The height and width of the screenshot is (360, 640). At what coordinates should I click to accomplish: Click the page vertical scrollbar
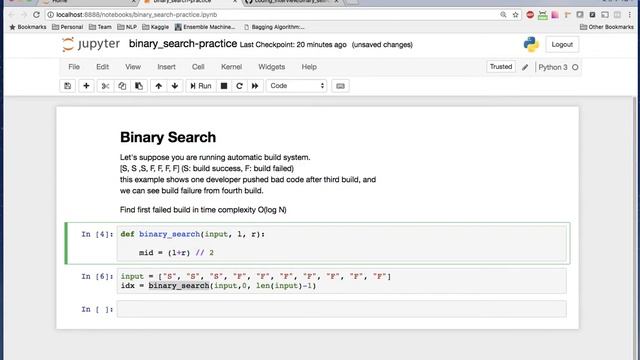tap(634, 228)
